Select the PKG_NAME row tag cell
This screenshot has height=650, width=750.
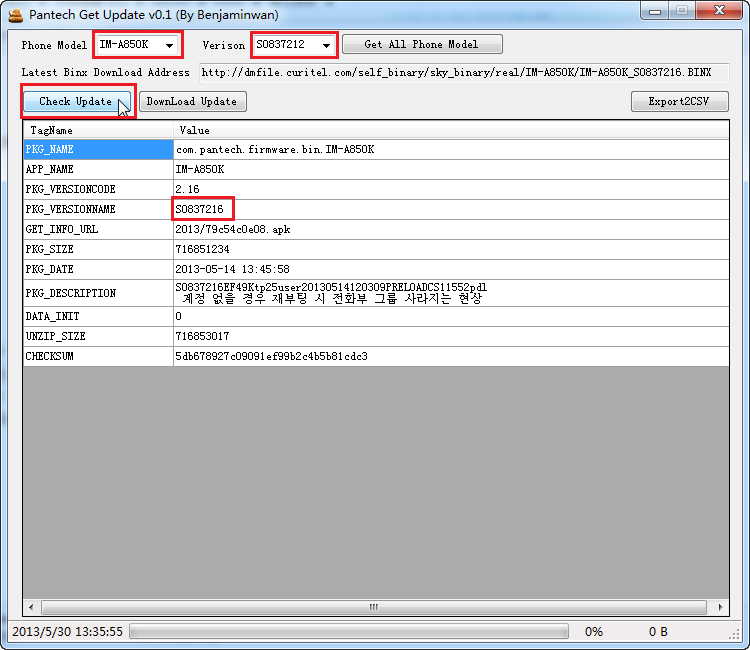98,149
